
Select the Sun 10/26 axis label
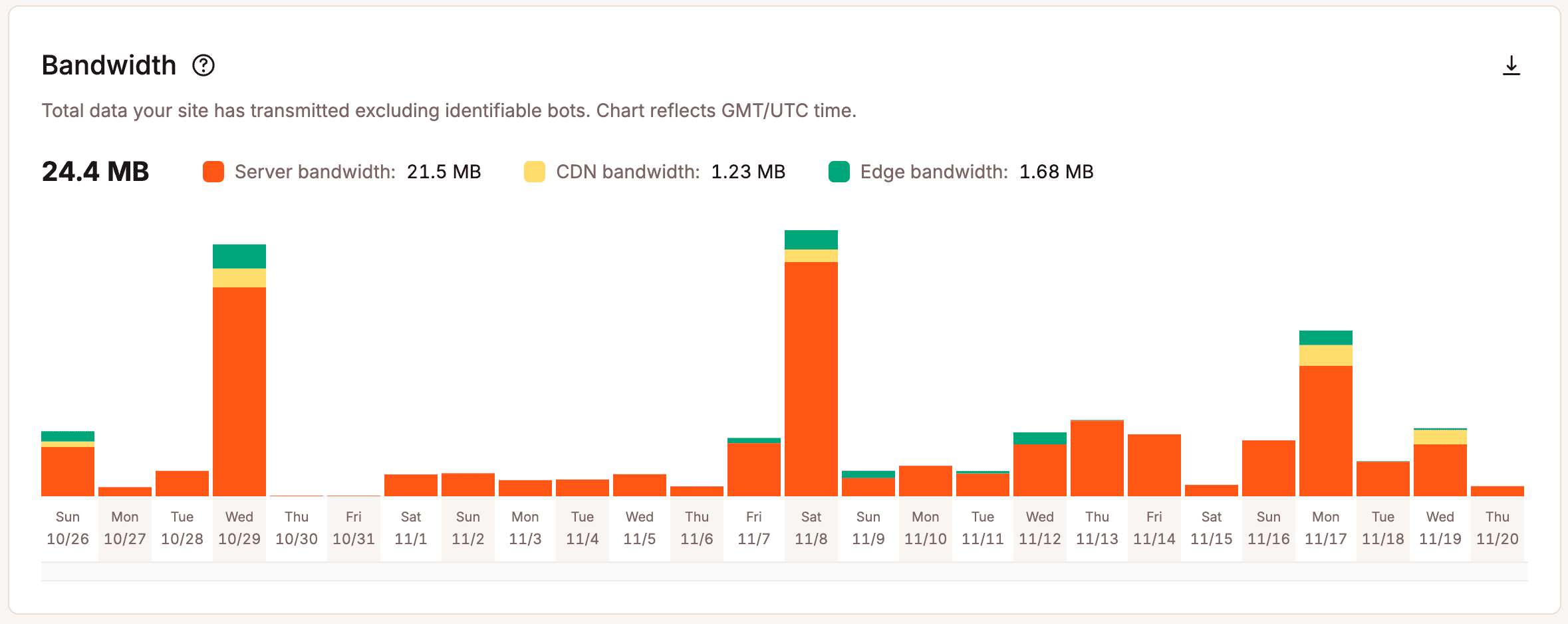(67, 528)
